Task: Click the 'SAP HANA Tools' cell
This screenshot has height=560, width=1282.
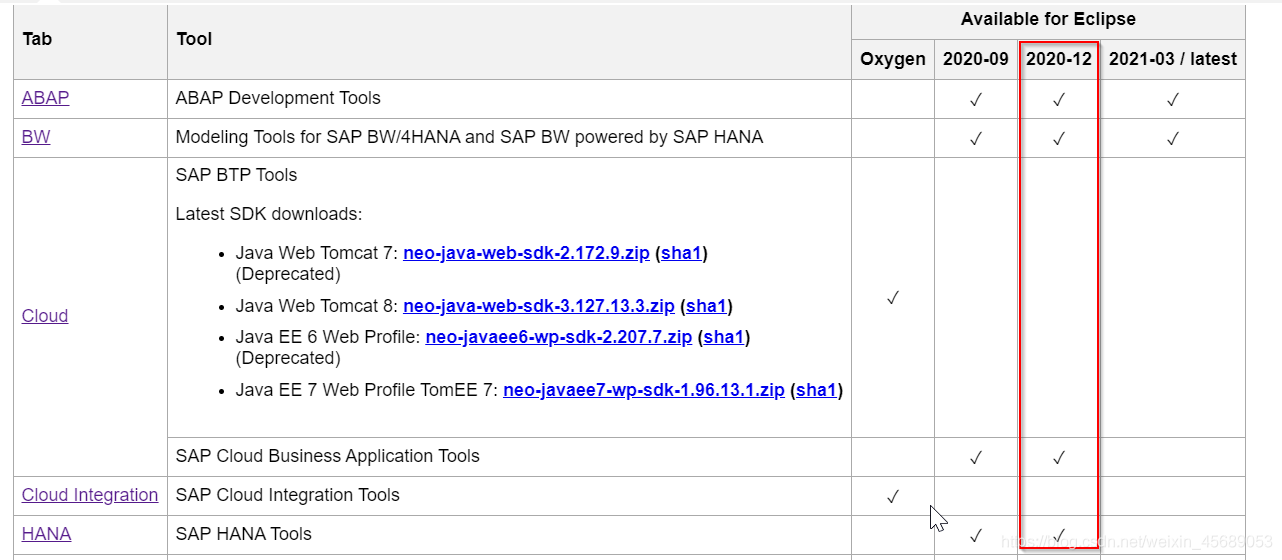Action: tap(509, 535)
